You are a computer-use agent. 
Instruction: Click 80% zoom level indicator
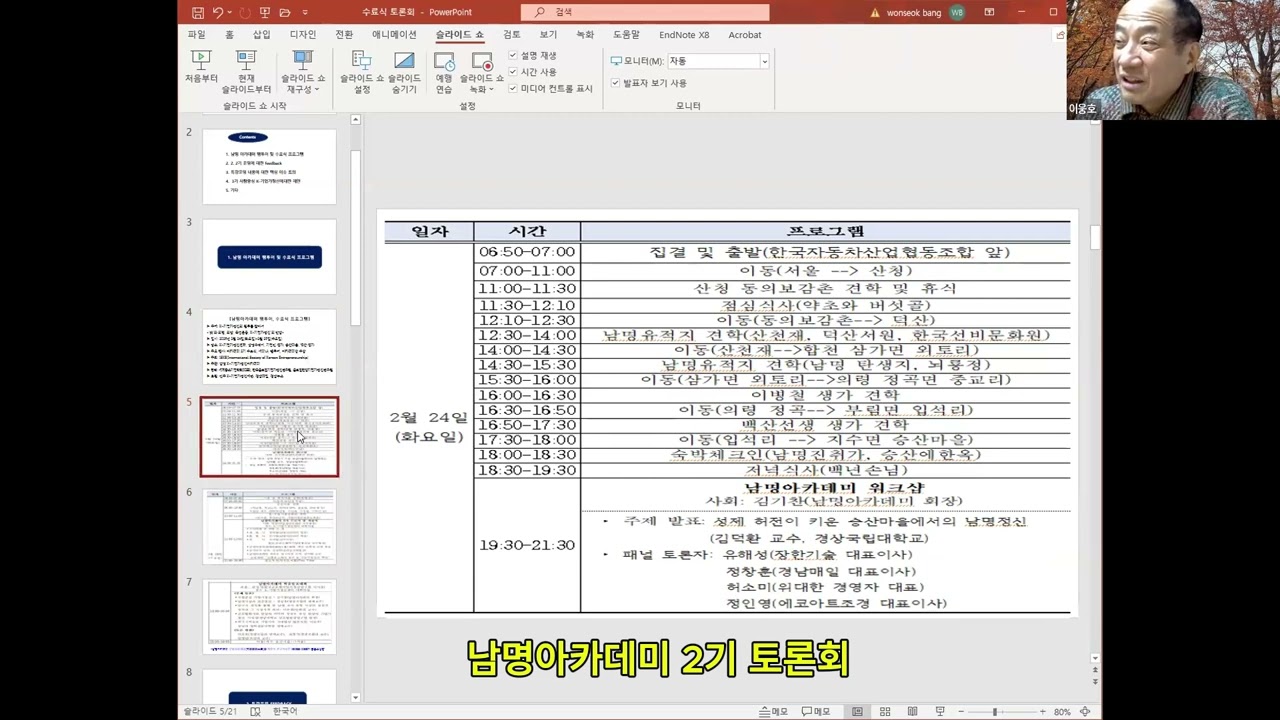[x=1062, y=711]
